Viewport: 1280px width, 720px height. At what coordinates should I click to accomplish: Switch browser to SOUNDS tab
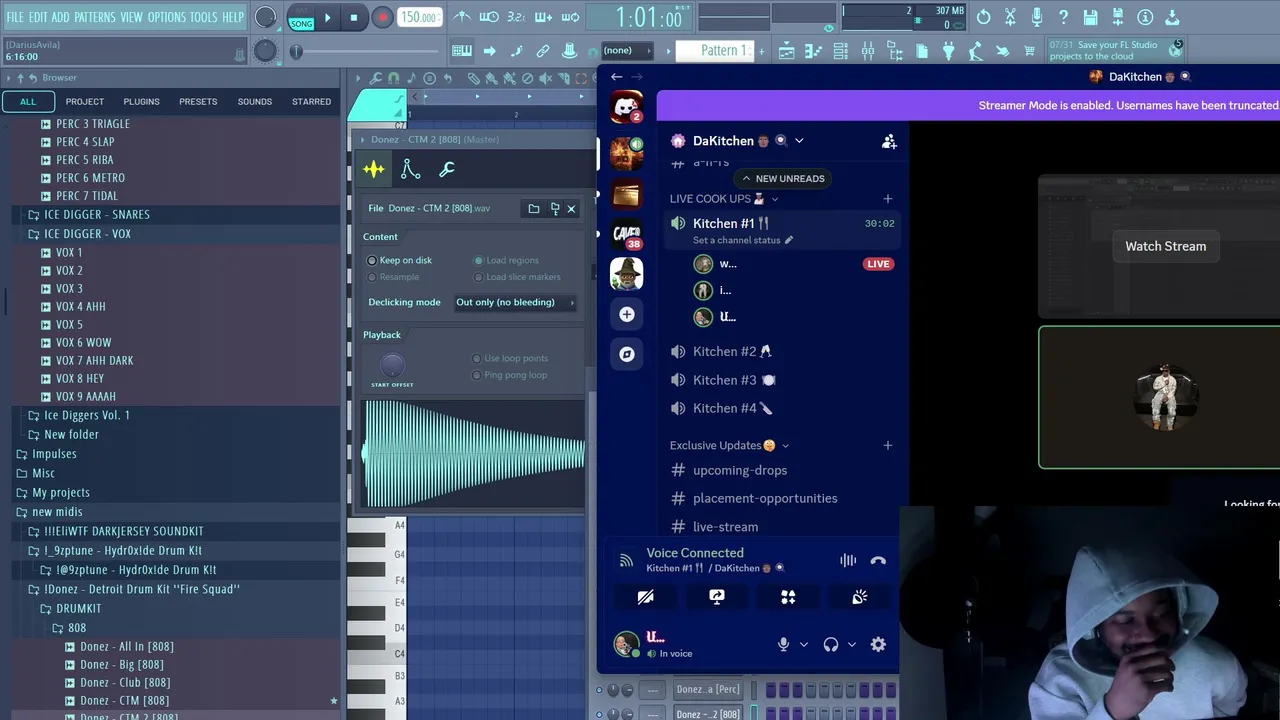[255, 101]
